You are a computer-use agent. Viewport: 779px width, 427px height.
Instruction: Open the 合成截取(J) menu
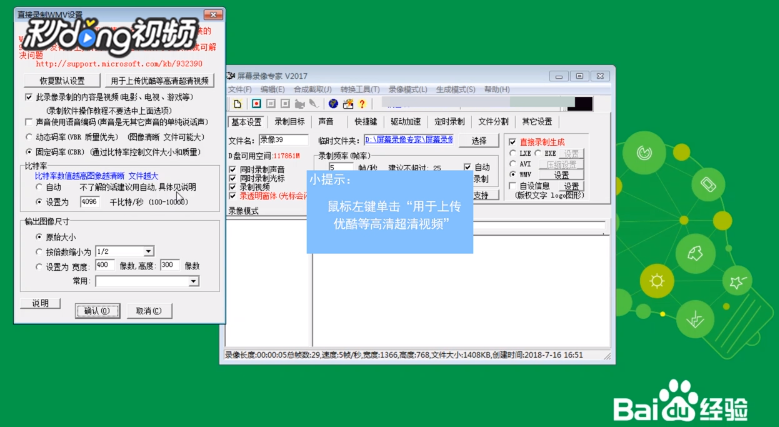pos(312,89)
